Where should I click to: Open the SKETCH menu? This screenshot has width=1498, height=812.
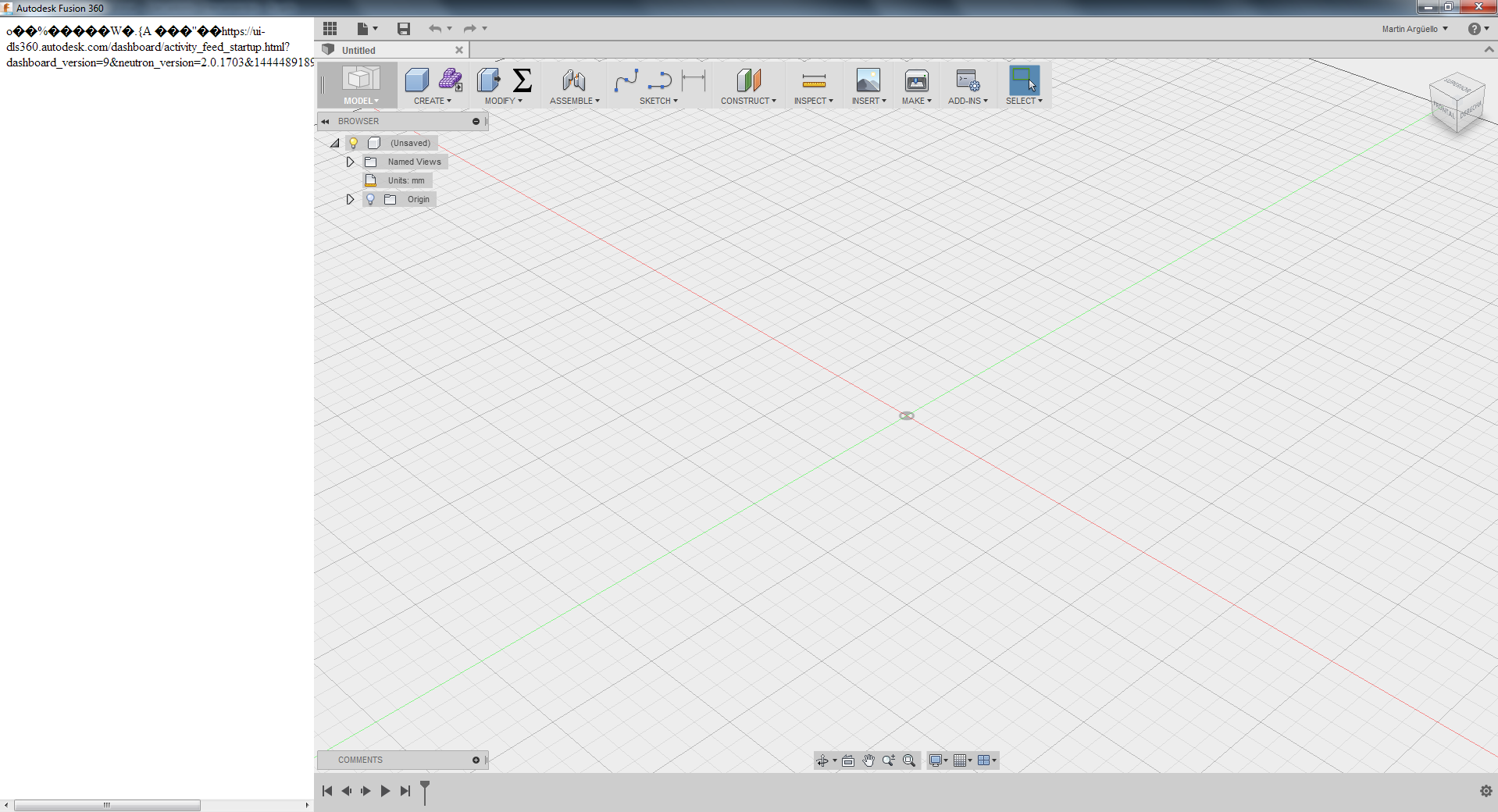point(658,101)
